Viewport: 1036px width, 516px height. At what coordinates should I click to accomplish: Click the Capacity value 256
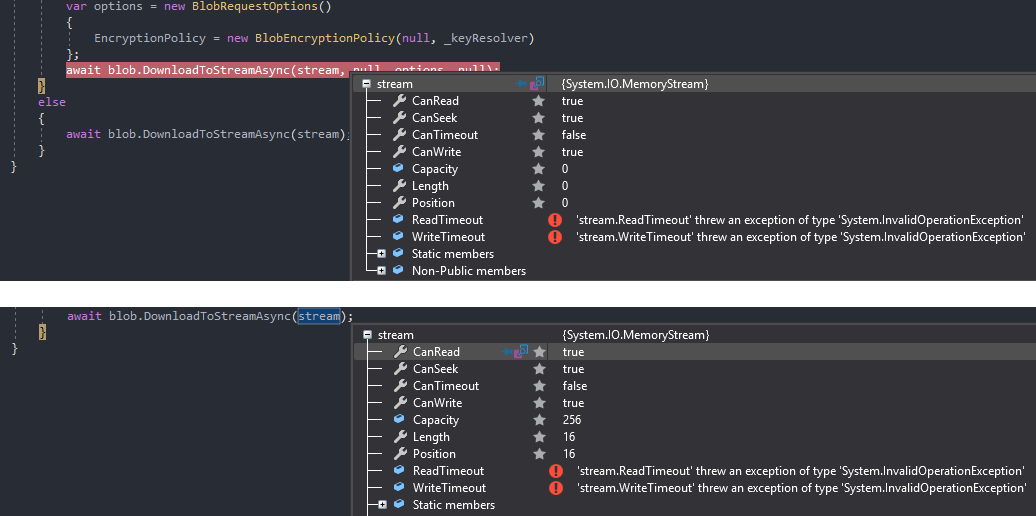(572, 420)
